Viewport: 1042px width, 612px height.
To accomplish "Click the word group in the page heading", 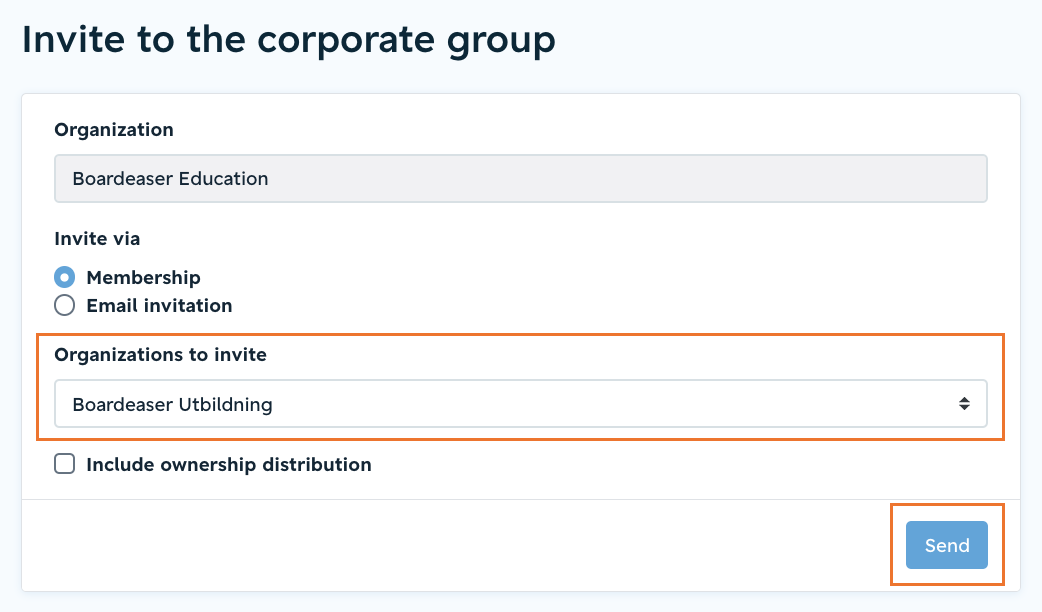I will [x=501, y=42].
